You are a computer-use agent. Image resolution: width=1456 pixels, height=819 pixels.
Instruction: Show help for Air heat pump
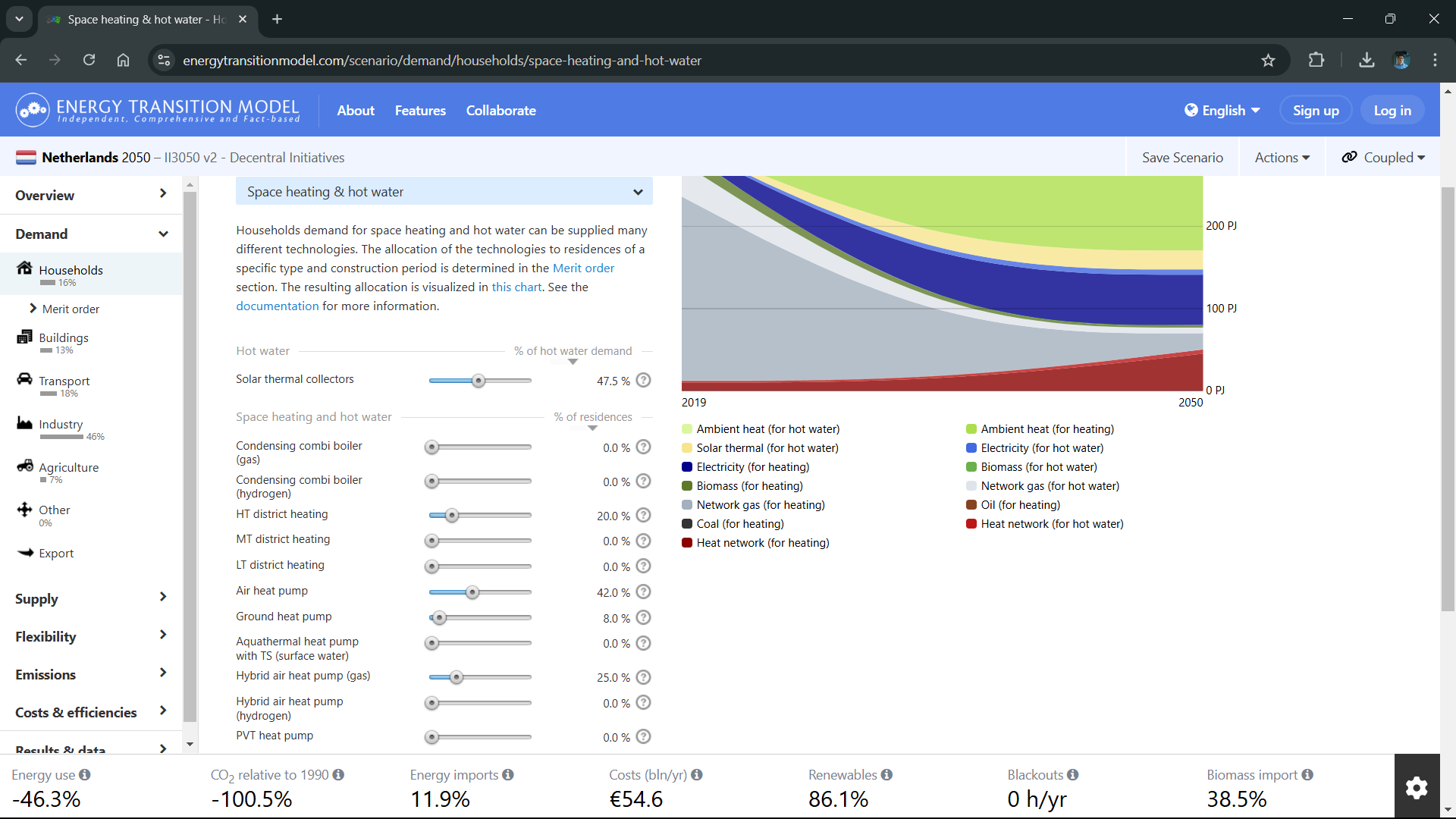[x=643, y=591]
